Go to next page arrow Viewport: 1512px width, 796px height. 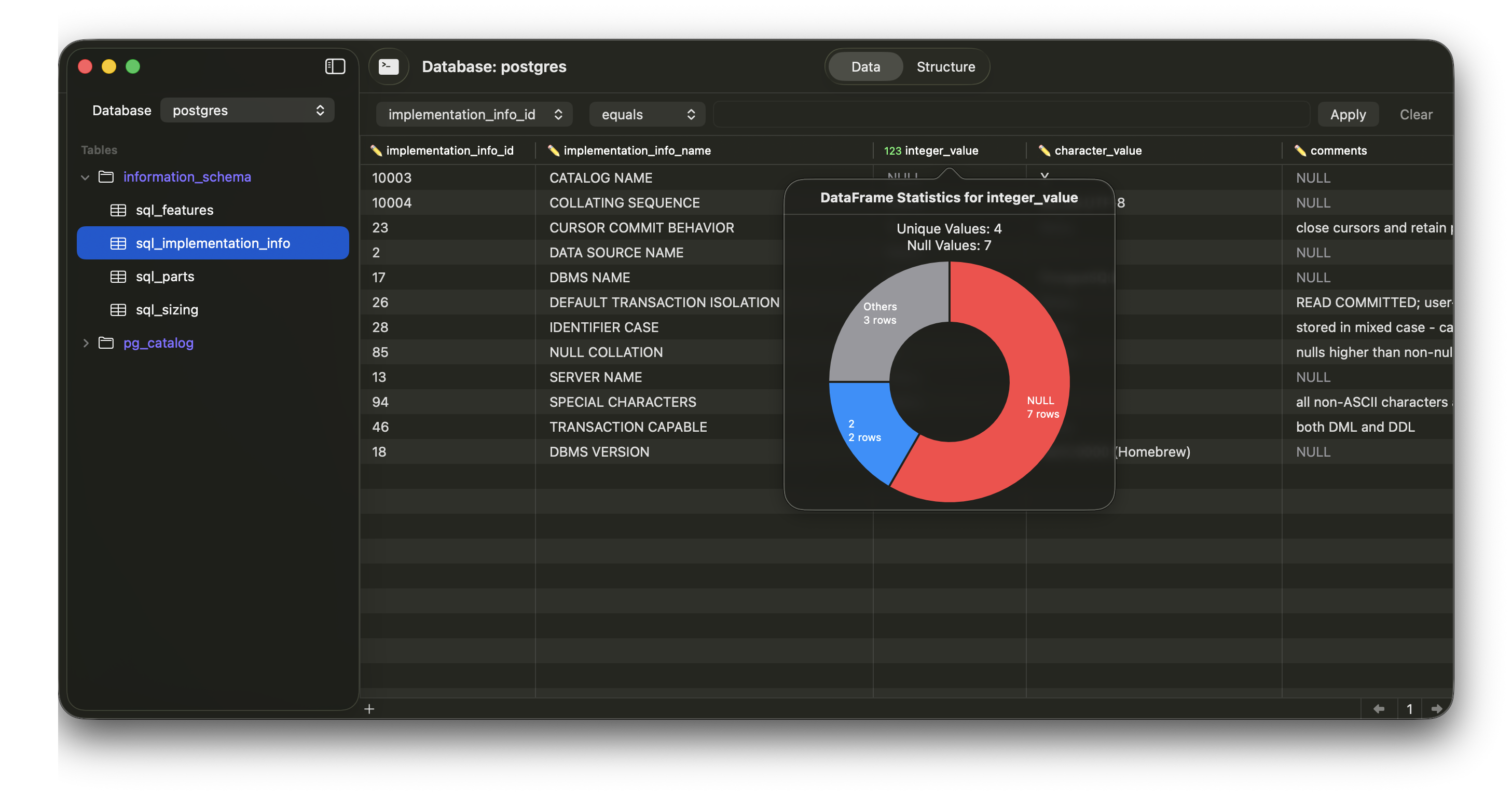[1437, 709]
